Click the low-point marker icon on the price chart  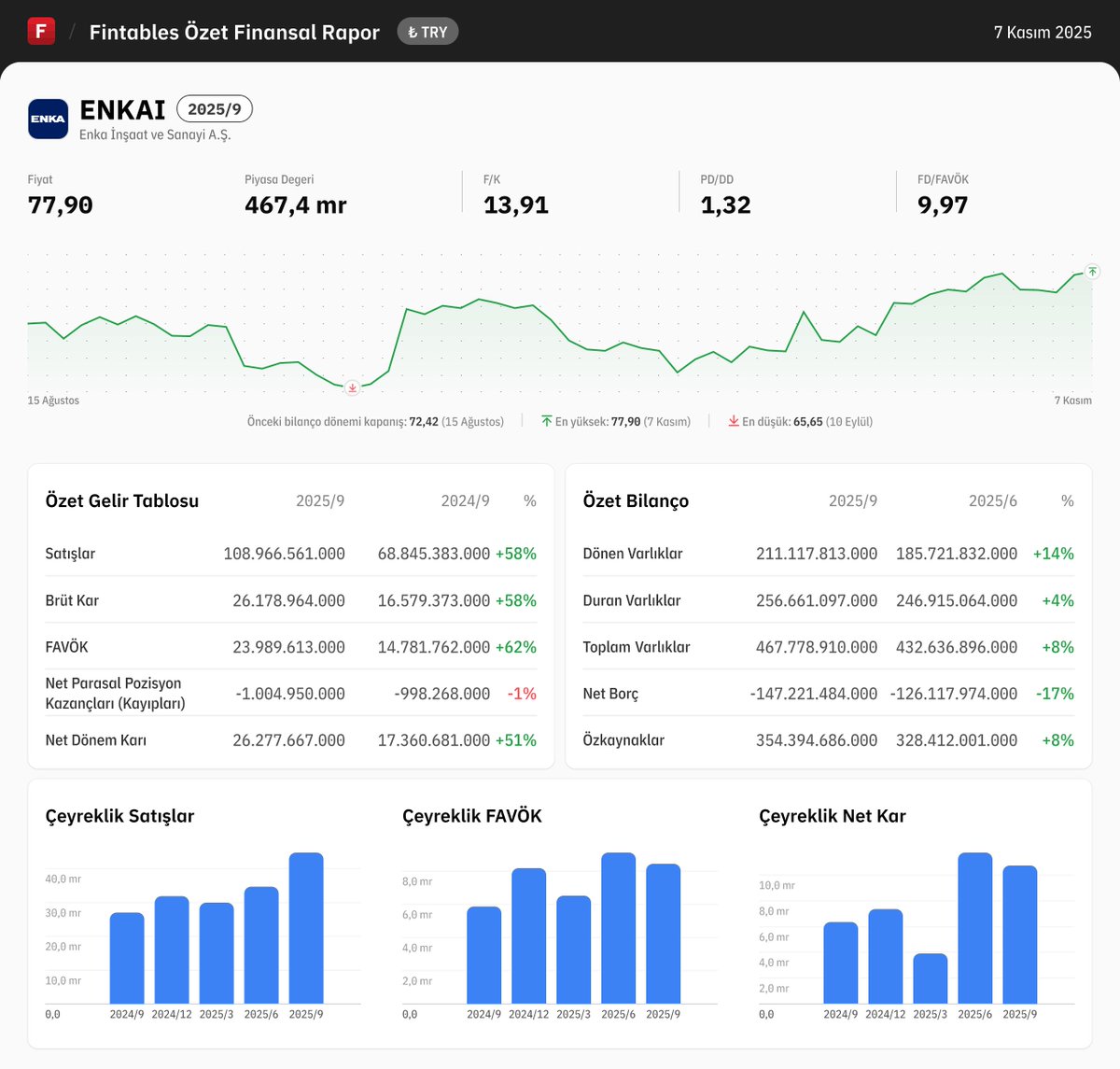[352, 387]
